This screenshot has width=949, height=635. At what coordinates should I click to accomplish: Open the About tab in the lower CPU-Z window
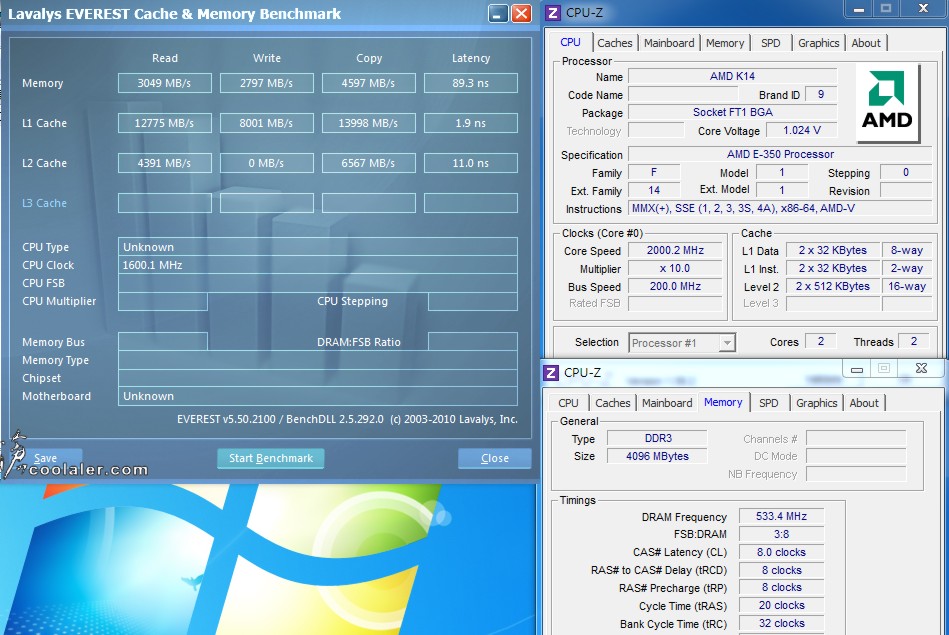864,403
